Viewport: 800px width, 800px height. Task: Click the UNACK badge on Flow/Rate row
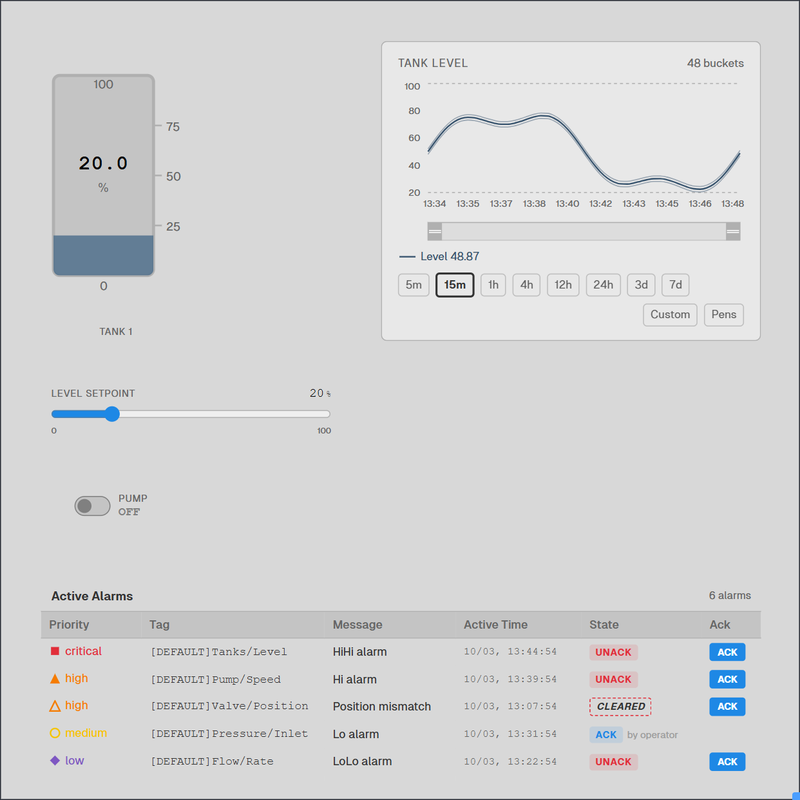[x=613, y=762]
